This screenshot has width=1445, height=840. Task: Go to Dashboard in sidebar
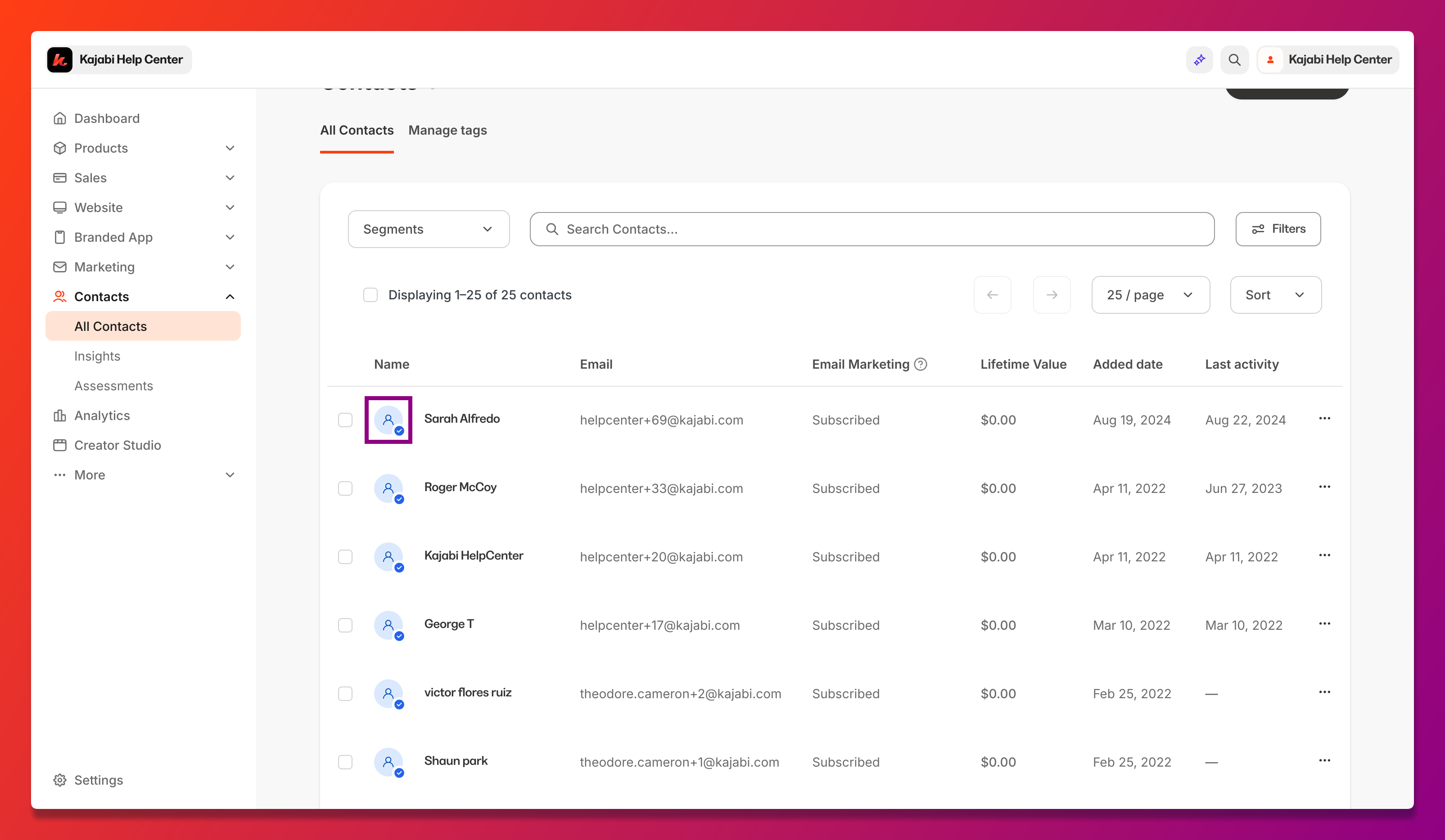pyautogui.click(x=107, y=118)
